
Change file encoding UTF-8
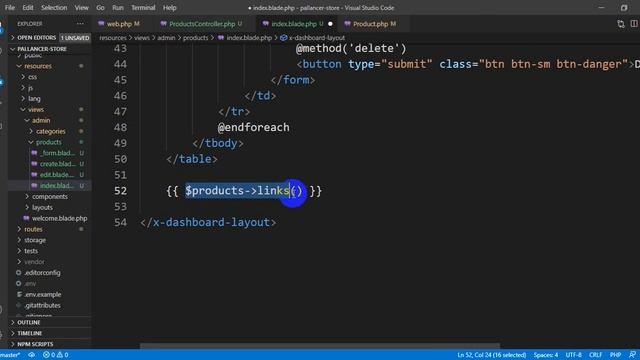pos(573,355)
